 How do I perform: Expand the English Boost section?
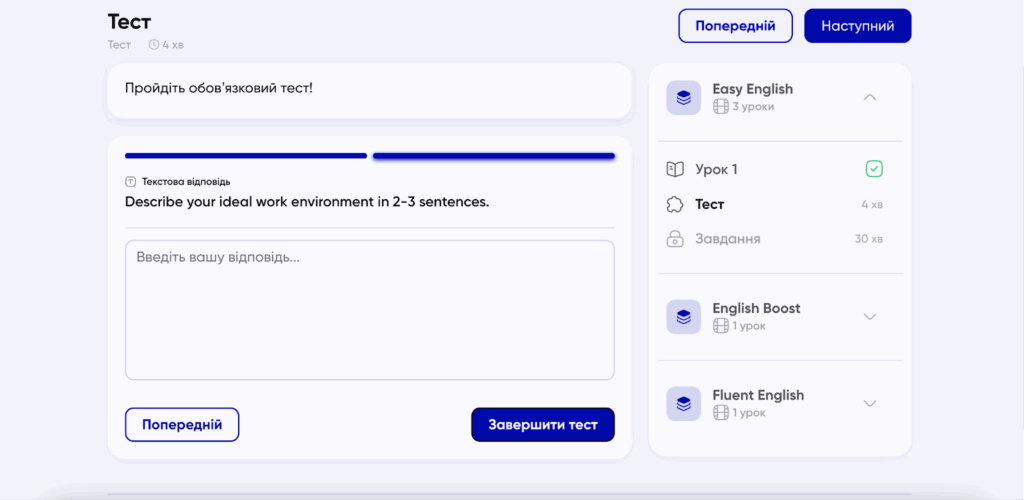pos(870,317)
